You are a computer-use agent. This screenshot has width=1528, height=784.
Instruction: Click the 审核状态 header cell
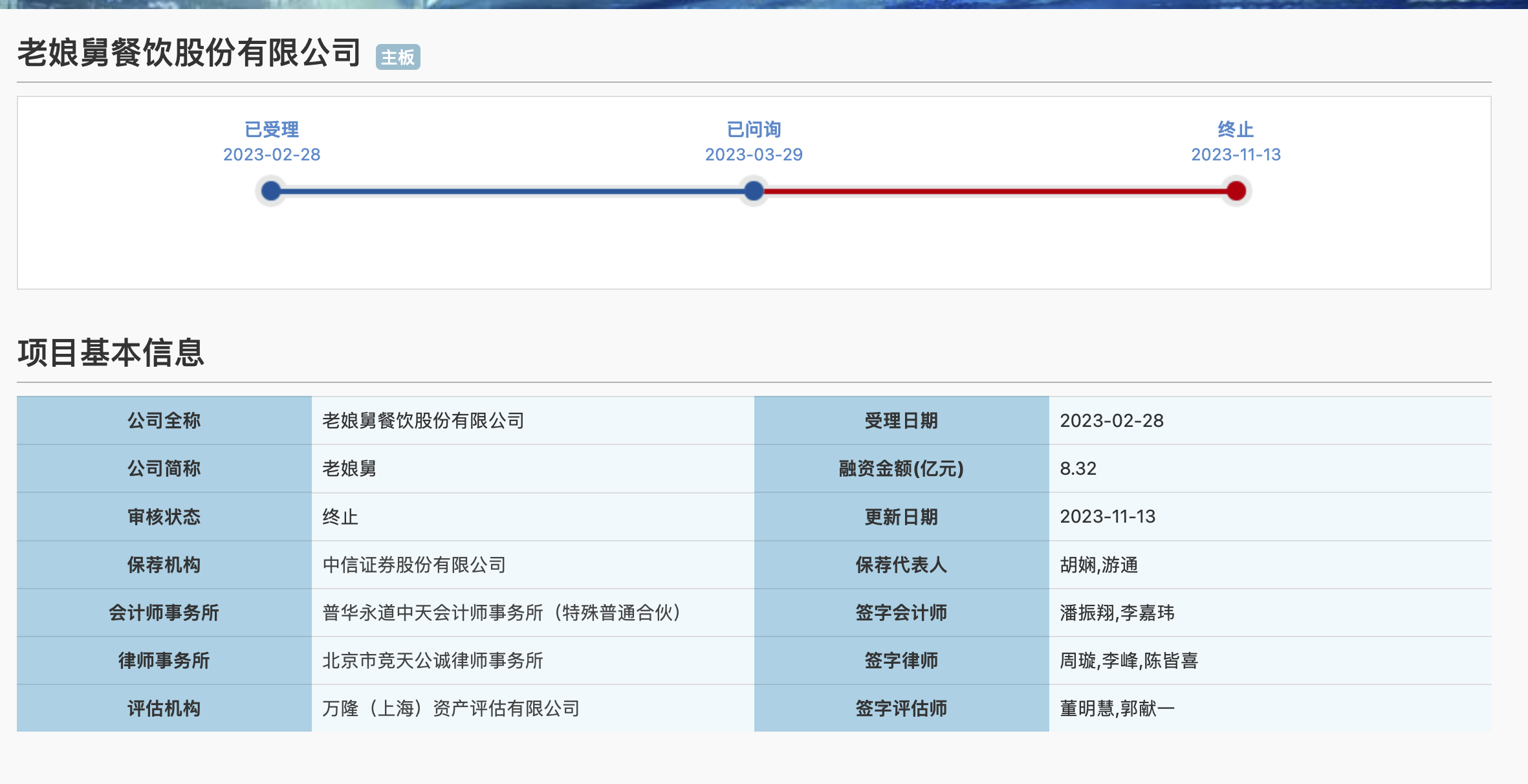[164, 517]
